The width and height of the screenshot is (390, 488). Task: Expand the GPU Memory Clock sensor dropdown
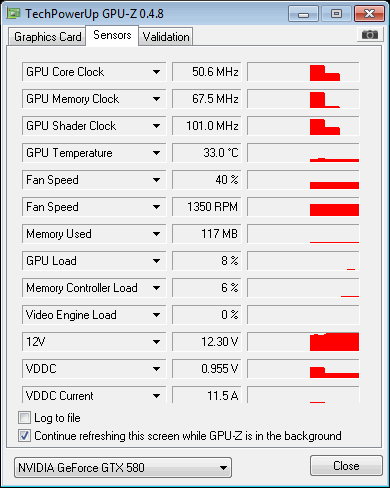[156, 99]
